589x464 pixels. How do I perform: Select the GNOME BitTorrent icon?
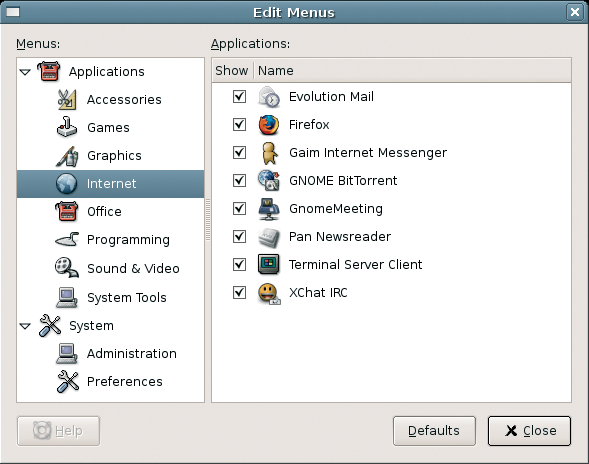(269, 180)
